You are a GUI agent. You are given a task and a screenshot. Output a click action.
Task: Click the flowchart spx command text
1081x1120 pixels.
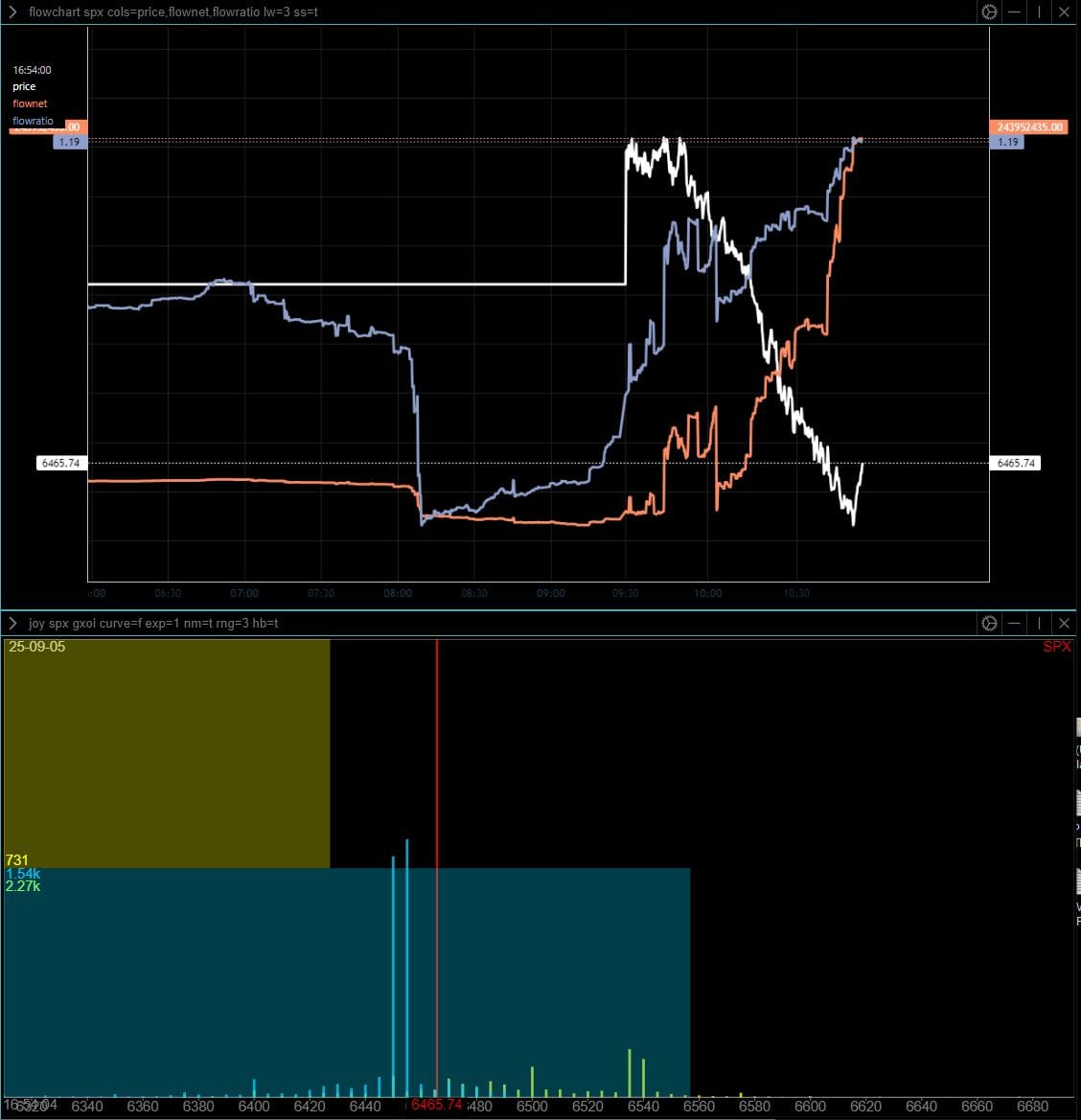click(172, 11)
